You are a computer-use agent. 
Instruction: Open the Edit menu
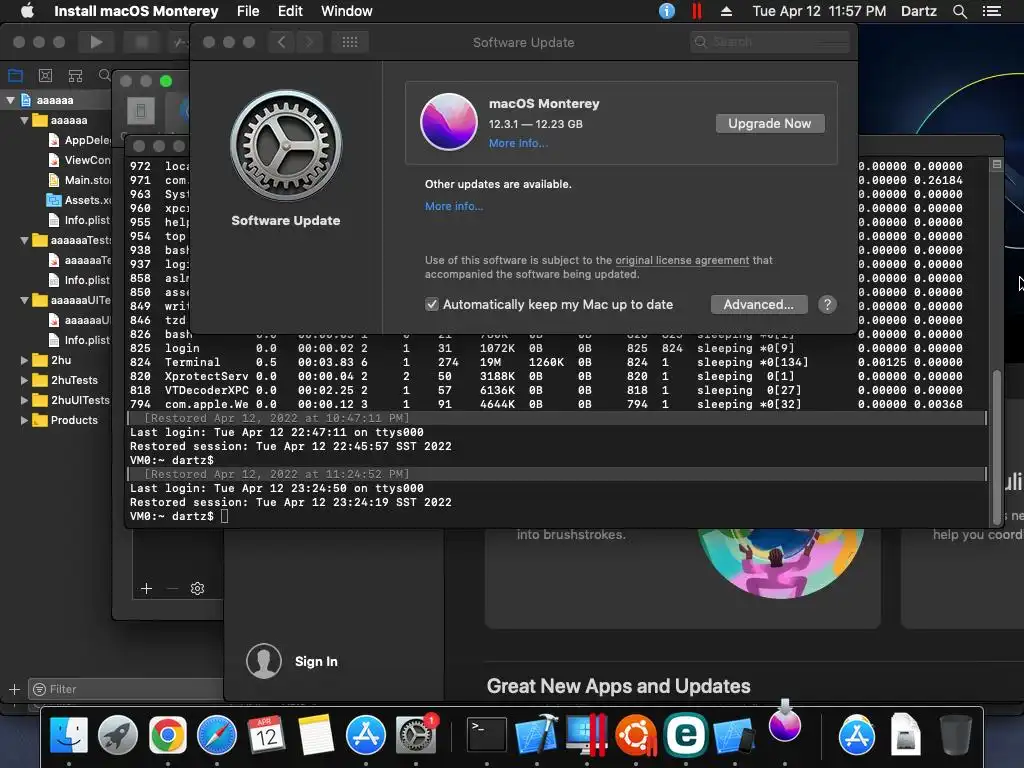pyautogui.click(x=290, y=11)
